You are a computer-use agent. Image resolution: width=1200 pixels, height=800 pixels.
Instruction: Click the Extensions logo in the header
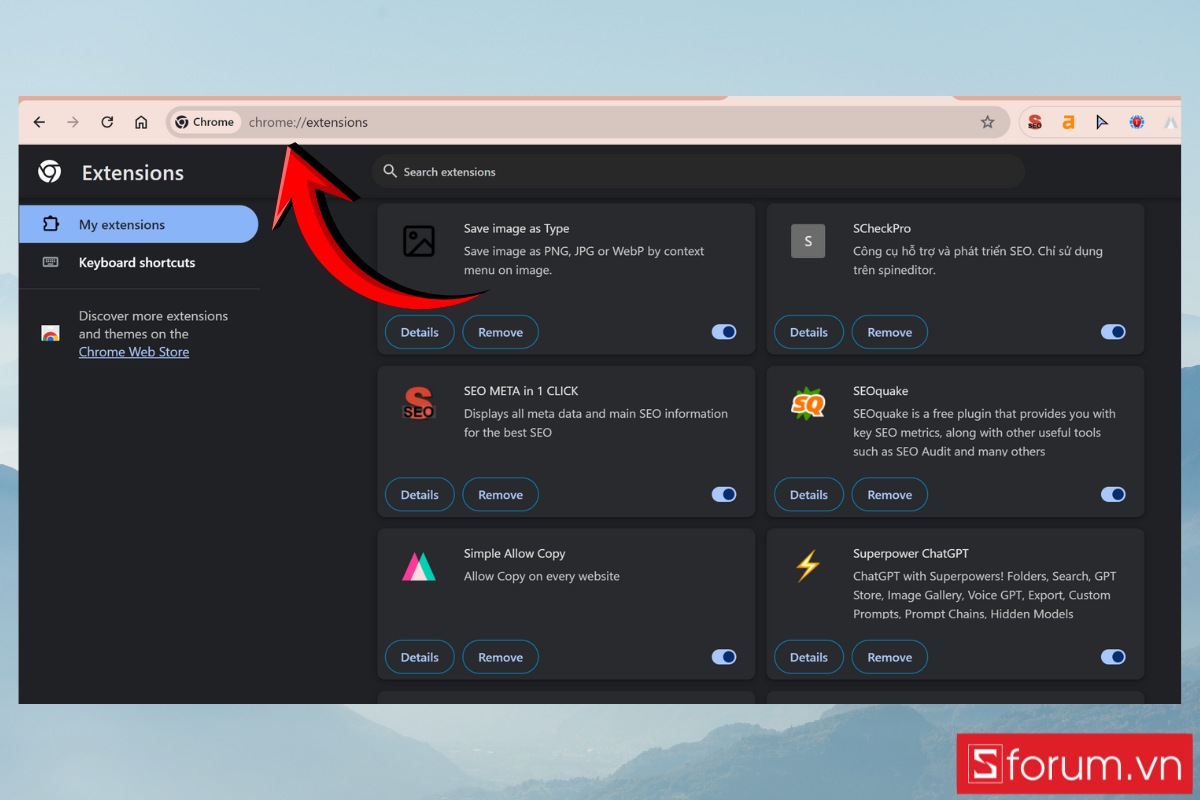click(48, 171)
